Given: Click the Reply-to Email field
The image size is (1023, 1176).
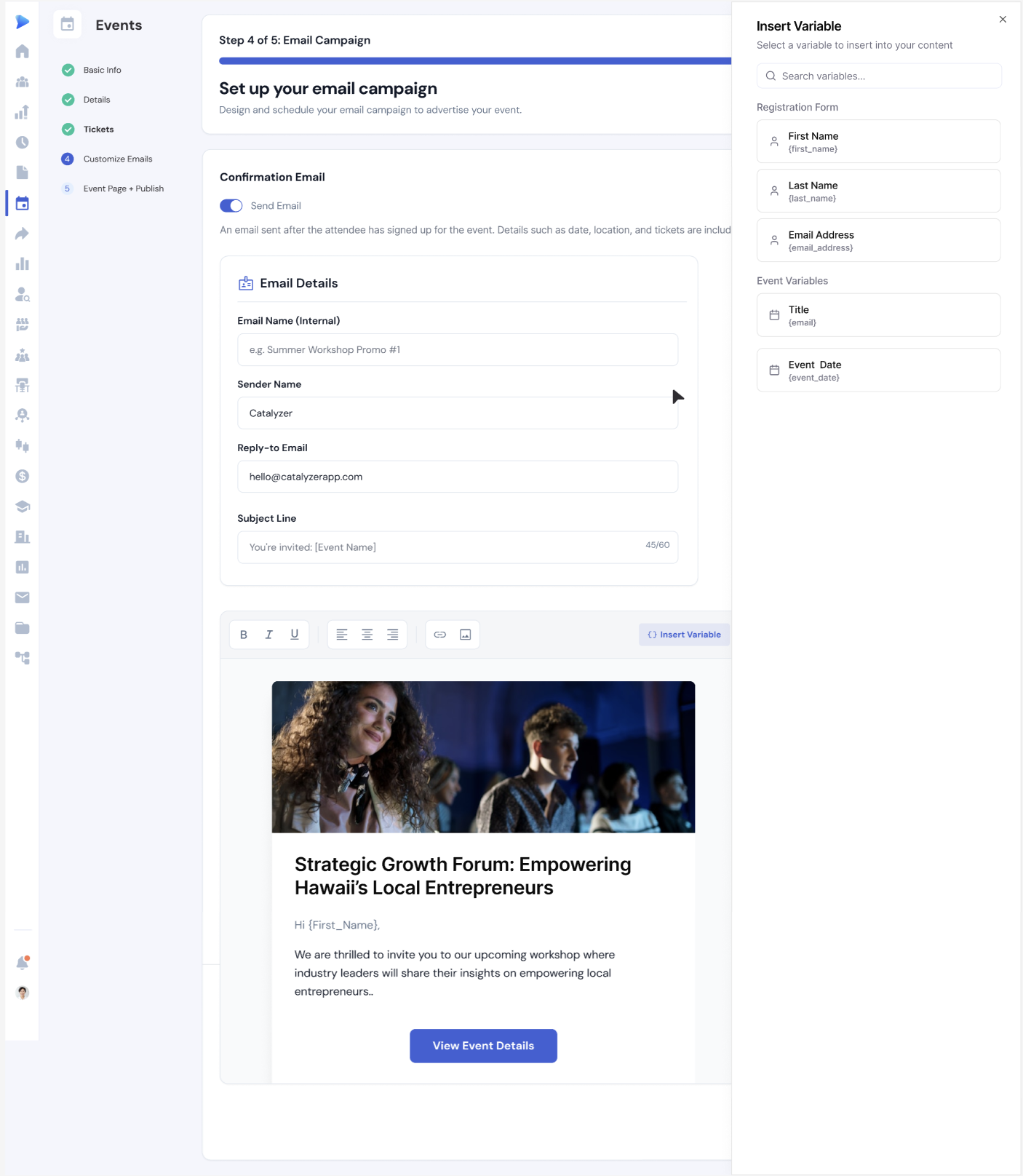Looking at the screenshot, I should [458, 477].
